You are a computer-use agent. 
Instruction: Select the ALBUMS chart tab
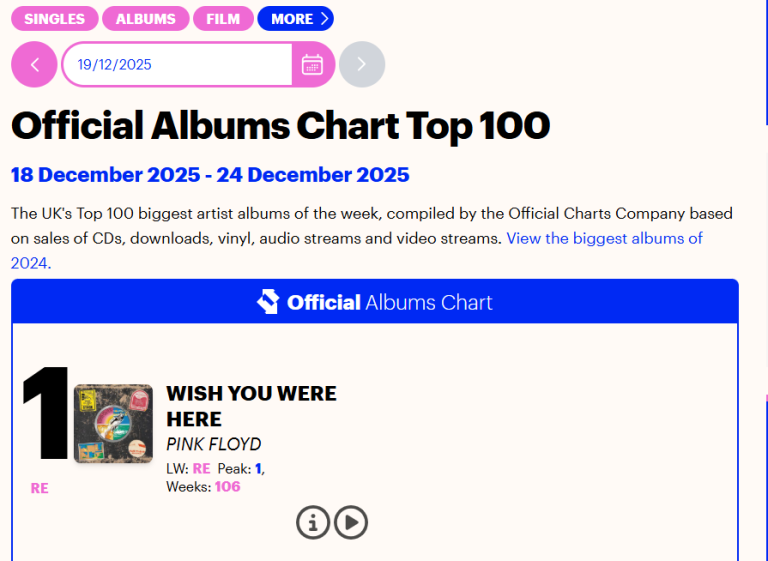click(x=145, y=19)
